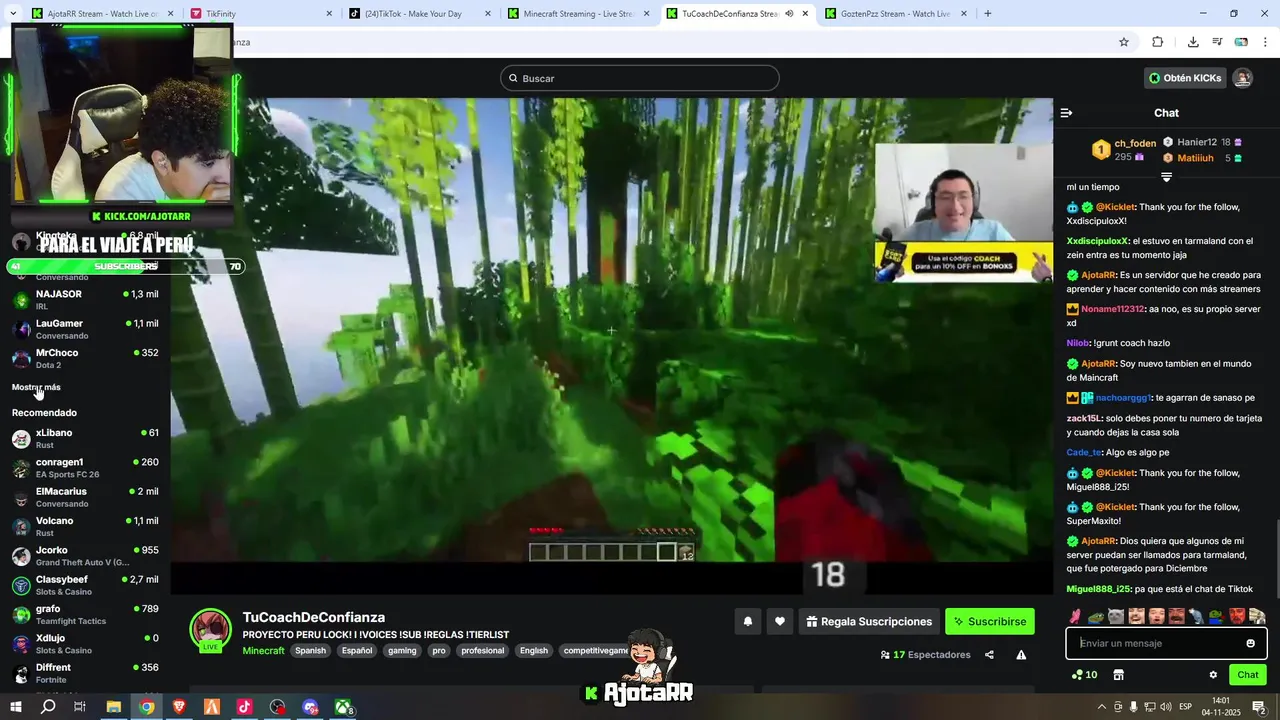1280x720 pixels.
Task: Open TuCoachDeConfianza live avatar
Action: (x=211, y=630)
